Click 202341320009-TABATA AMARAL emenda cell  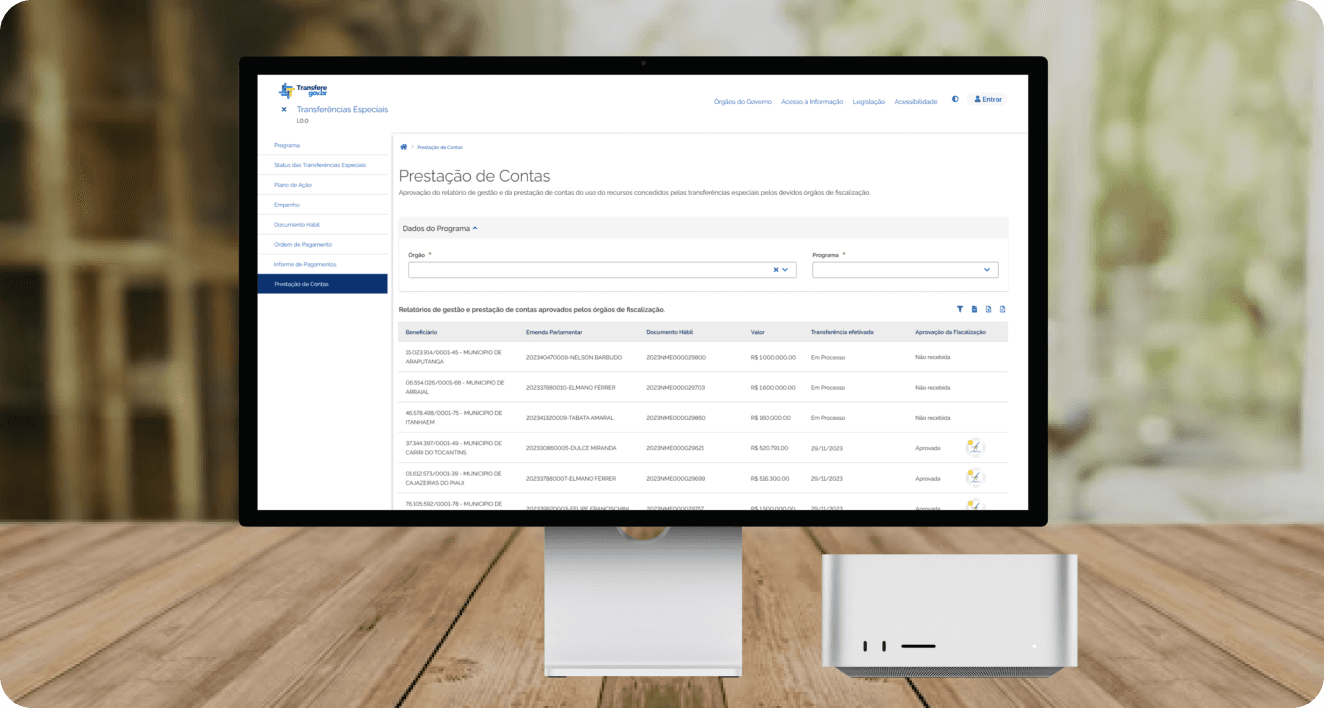coord(570,418)
